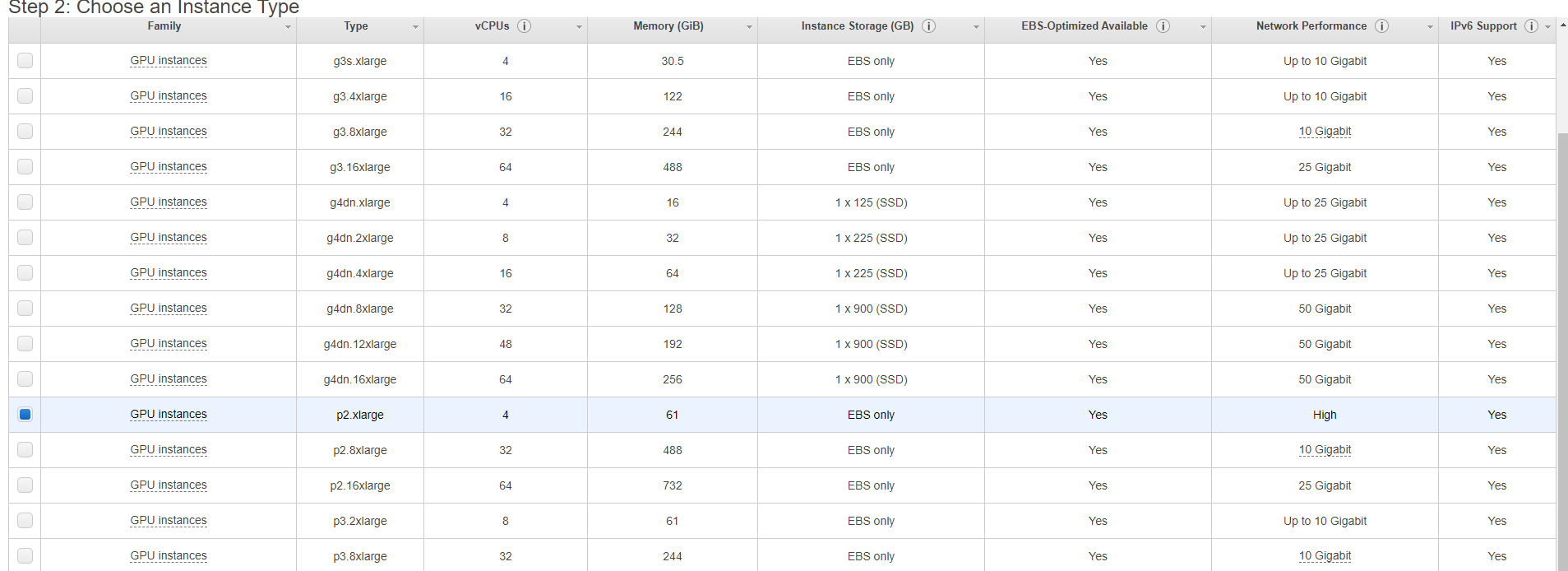Select the g3s.xlarge instance checkbox
Screen dimensions: 1568x571
25,61
